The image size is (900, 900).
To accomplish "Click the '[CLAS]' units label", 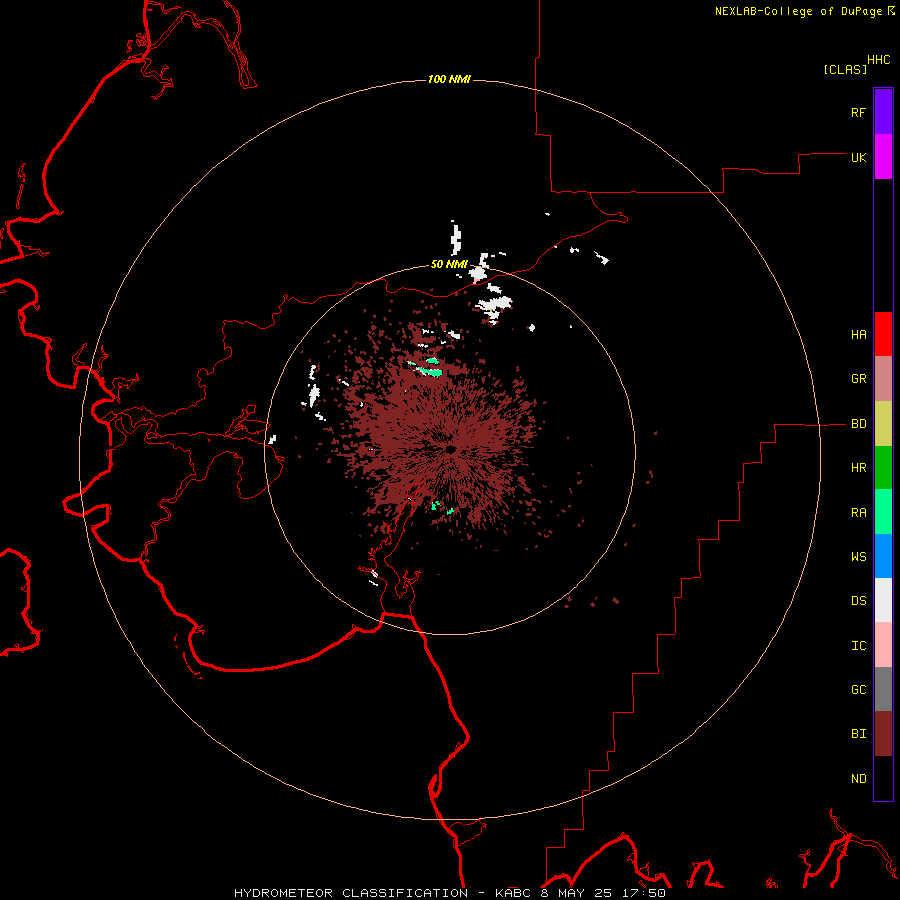I will pyautogui.click(x=845, y=69).
